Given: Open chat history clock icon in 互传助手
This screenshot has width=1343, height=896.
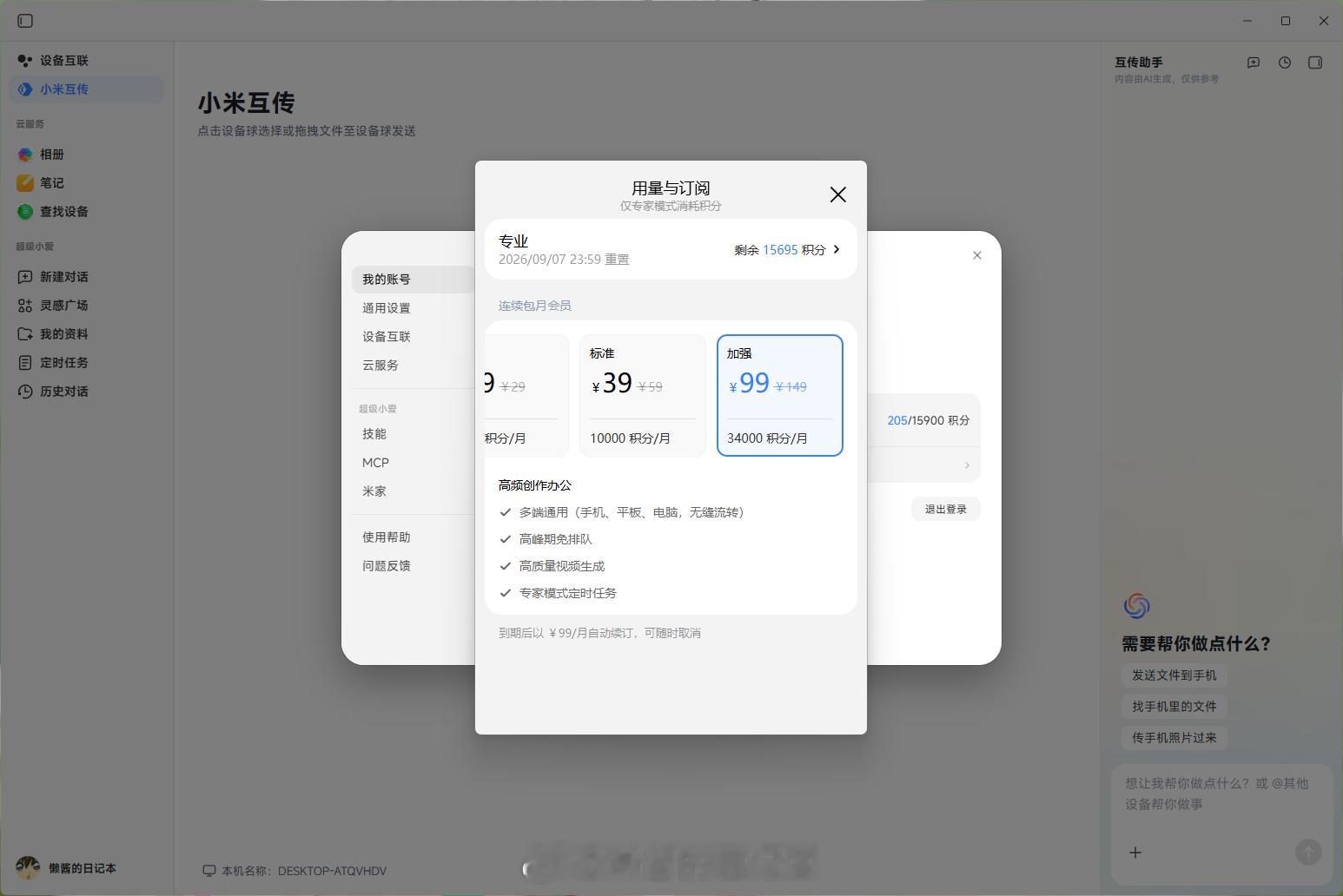Looking at the screenshot, I should 1285,63.
